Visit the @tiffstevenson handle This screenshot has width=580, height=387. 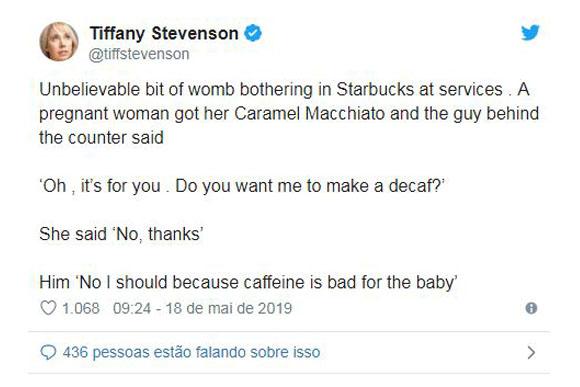pyautogui.click(x=139, y=54)
